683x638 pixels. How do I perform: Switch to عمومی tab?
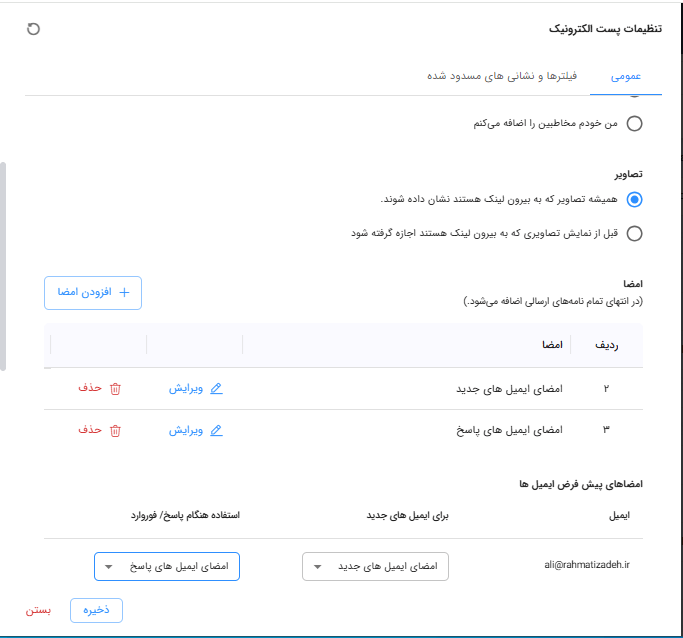pos(626,76)
